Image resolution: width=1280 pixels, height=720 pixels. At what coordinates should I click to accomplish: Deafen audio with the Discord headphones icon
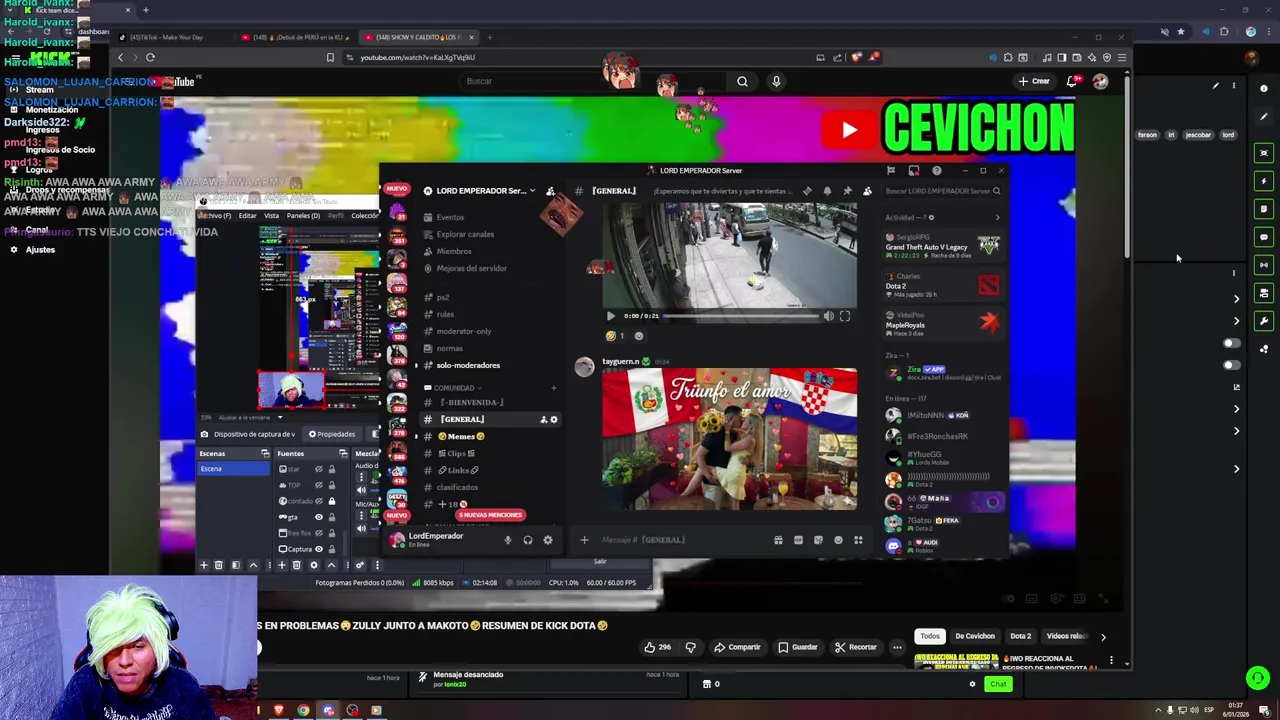click(x=528, y=540)
